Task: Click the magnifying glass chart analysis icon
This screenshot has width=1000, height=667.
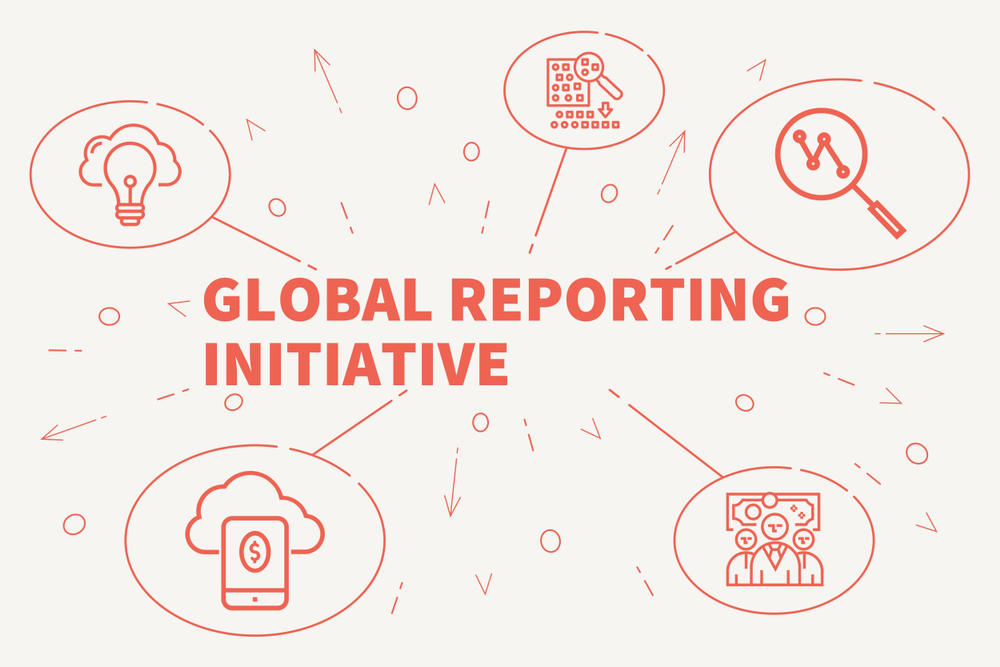Action: (x=841, y=173)
